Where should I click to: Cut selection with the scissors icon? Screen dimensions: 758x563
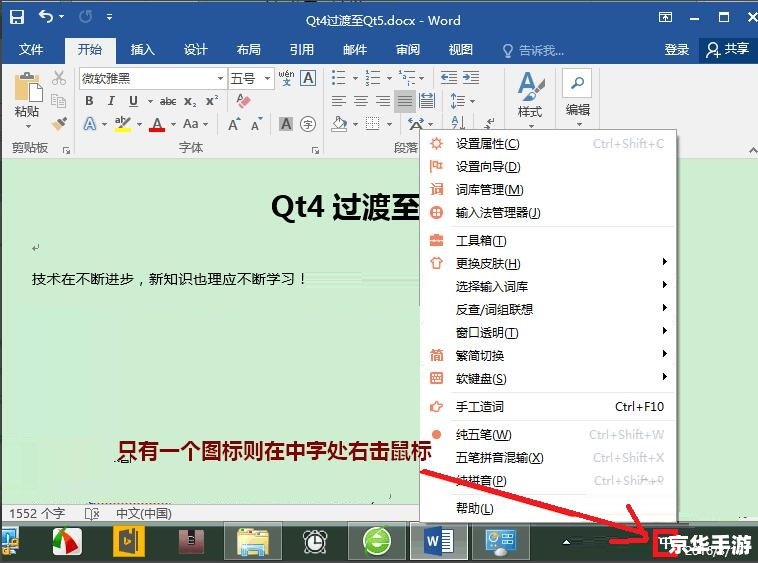click(x=59, y=78)
